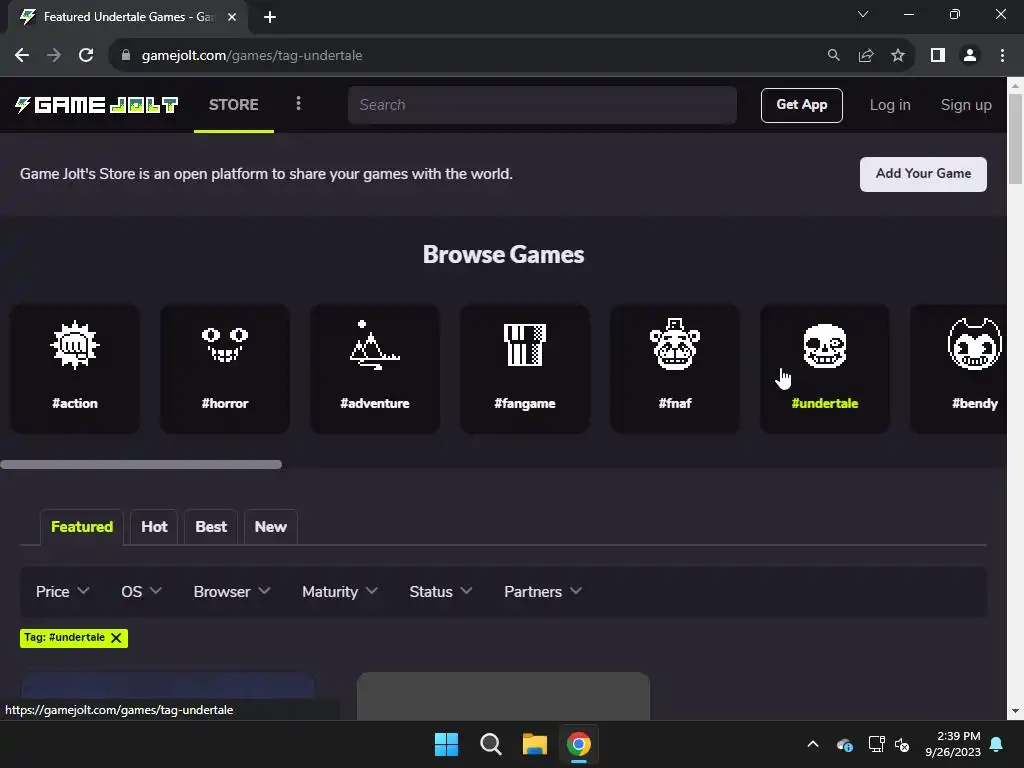Click the Add Your Game button
The width and height of the screenshot is (1024, 768).
(x=923, y=174)
